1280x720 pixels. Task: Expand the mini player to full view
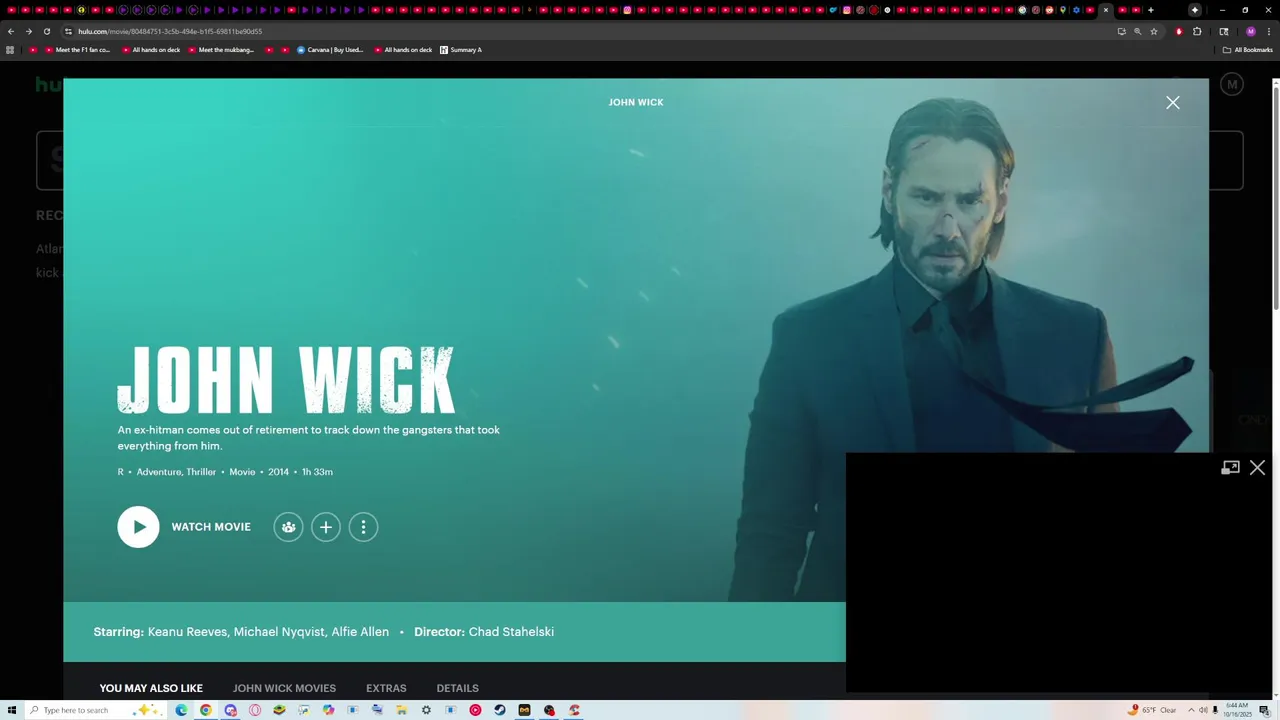click(x=1231, y=468)
